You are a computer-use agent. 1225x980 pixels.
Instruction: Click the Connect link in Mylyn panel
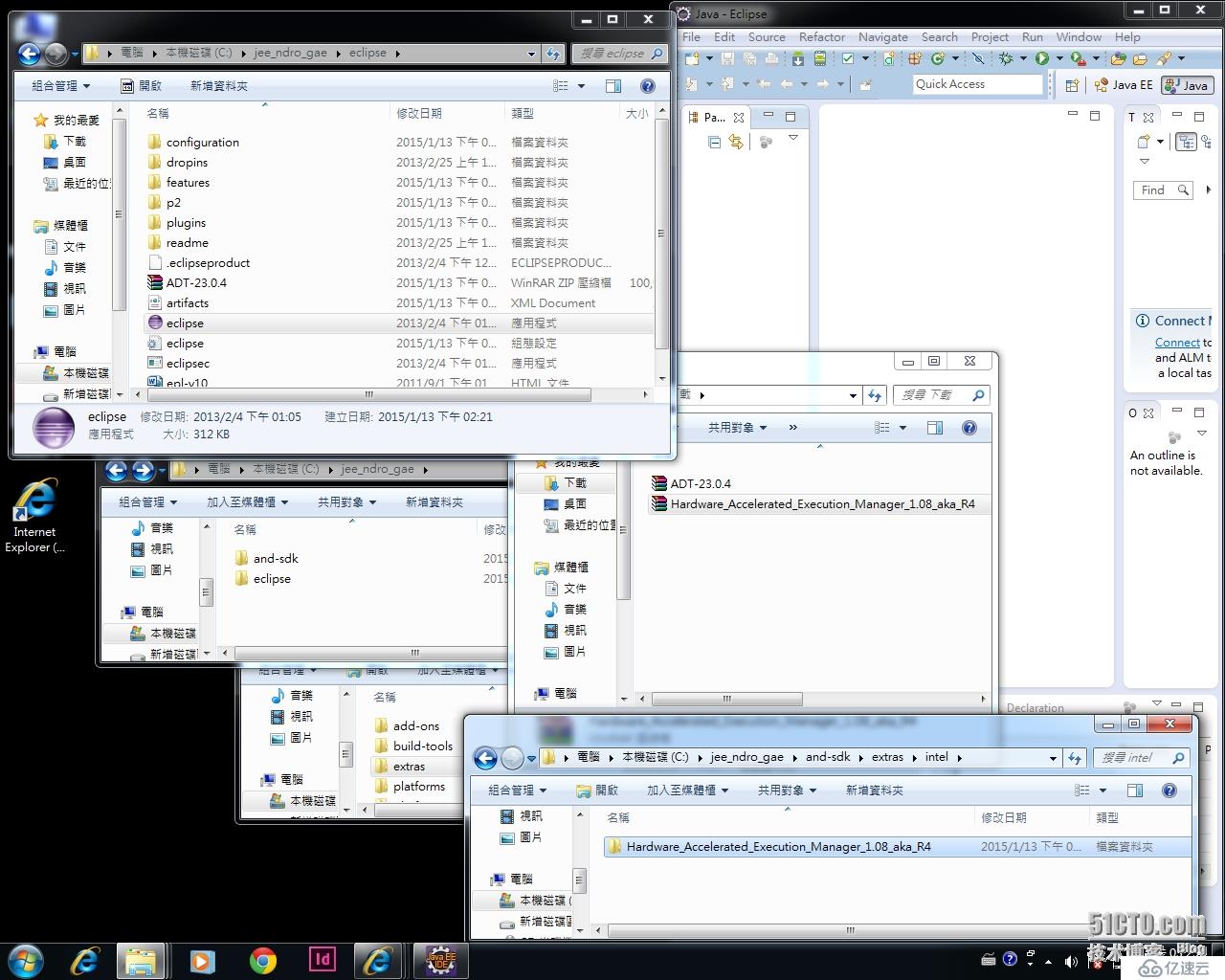click(1177, 343)
